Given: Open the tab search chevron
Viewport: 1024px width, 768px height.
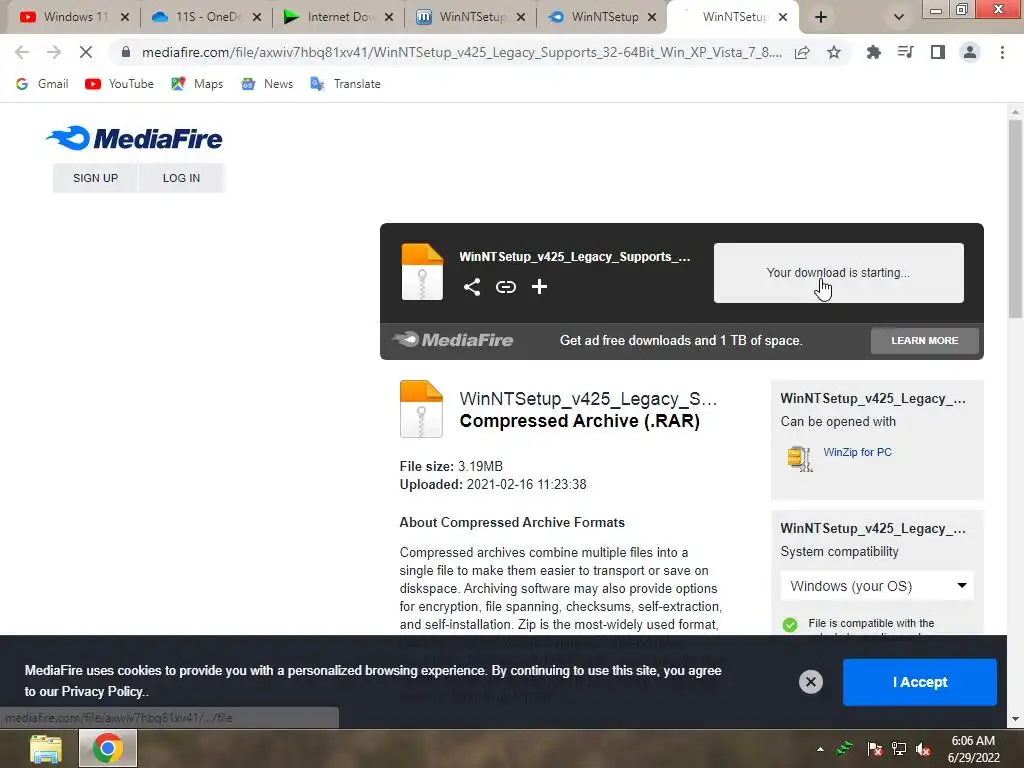Looking at the screenshot, I should click(899, 17).
